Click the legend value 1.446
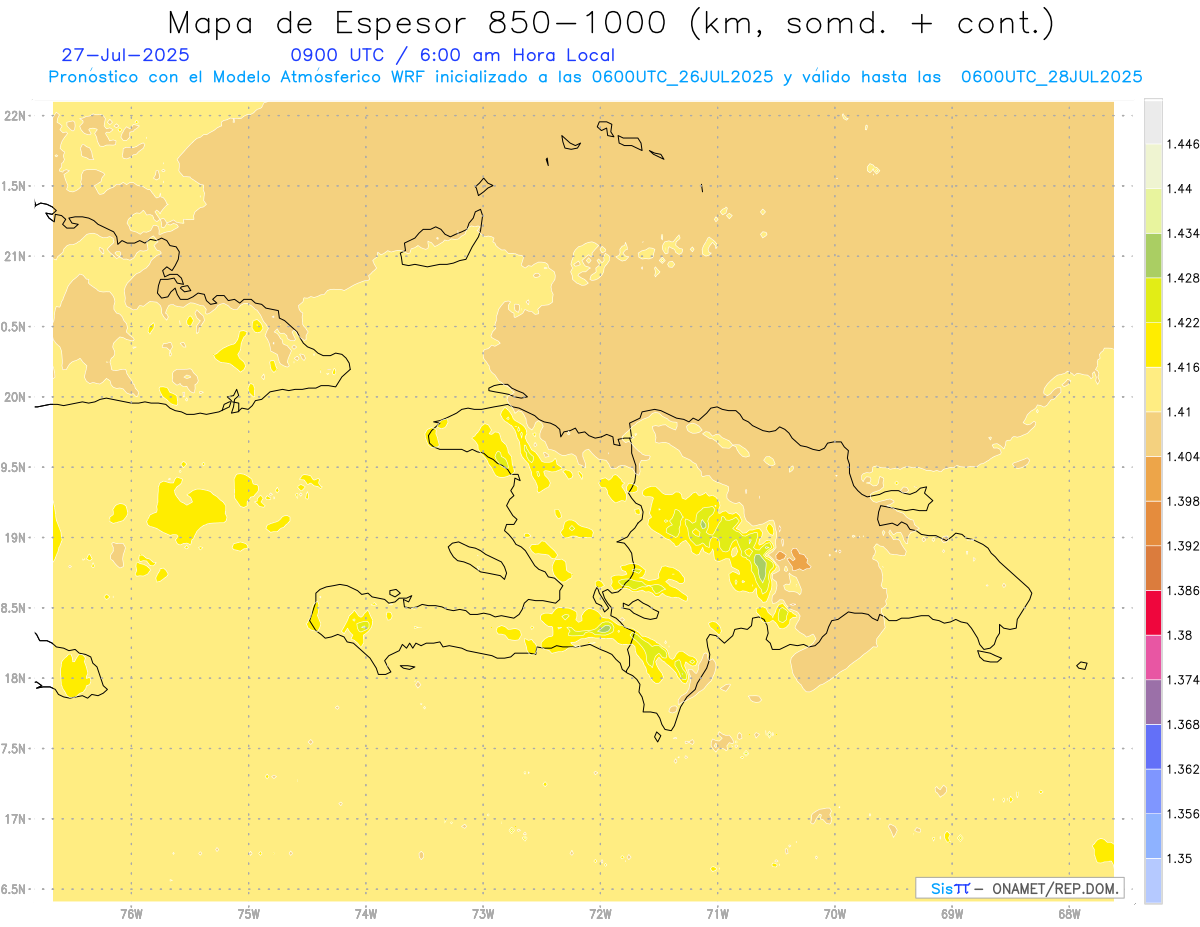 1183,144
